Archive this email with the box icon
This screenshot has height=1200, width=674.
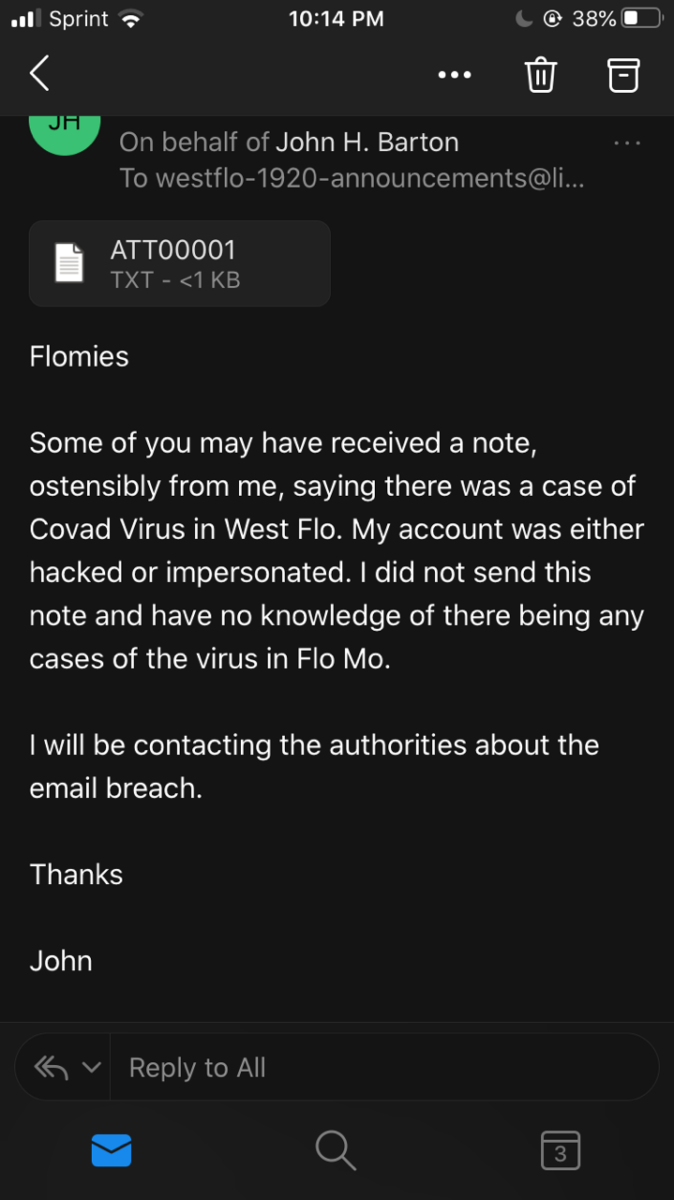623,75
